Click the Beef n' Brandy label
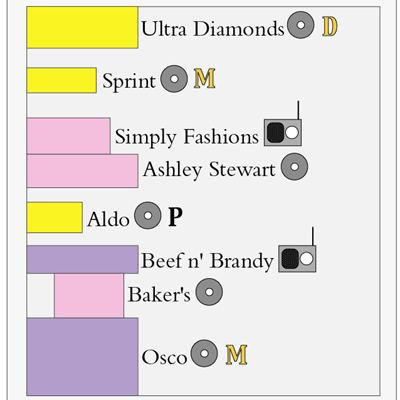The width and height of the screenshot is (400, 400). pos(207,261)
